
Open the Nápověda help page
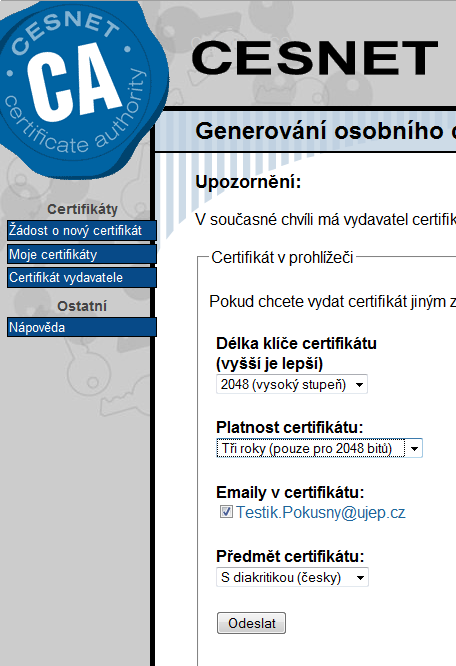click(82, 327)
